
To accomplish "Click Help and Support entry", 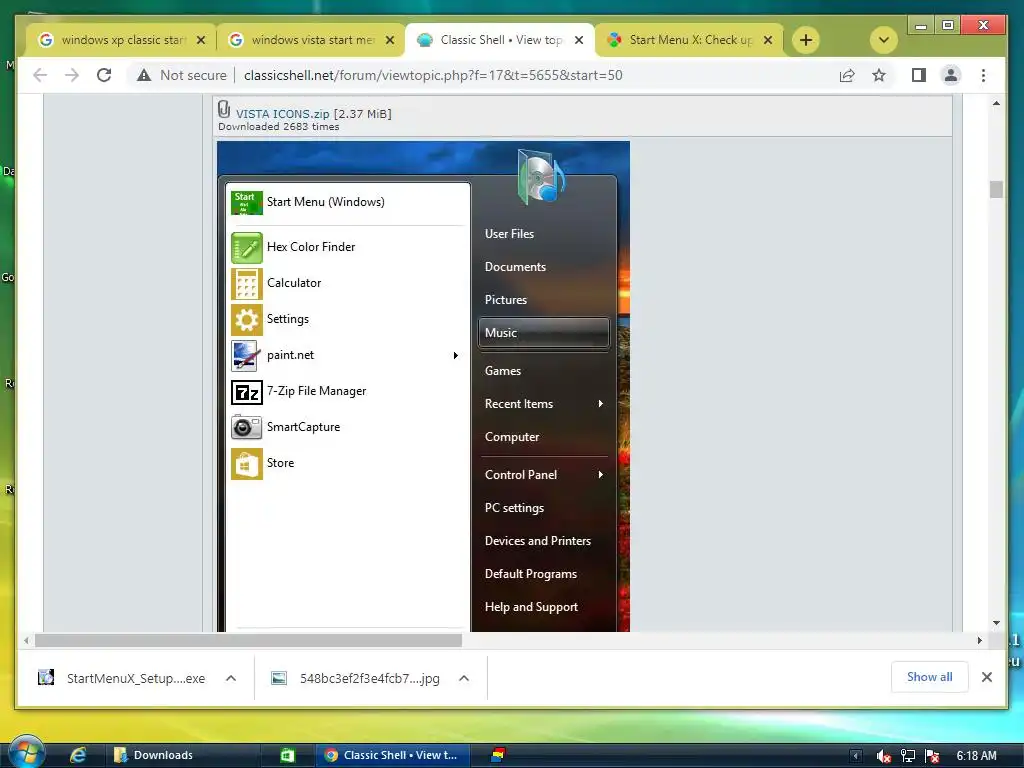I will pos(532,607).
